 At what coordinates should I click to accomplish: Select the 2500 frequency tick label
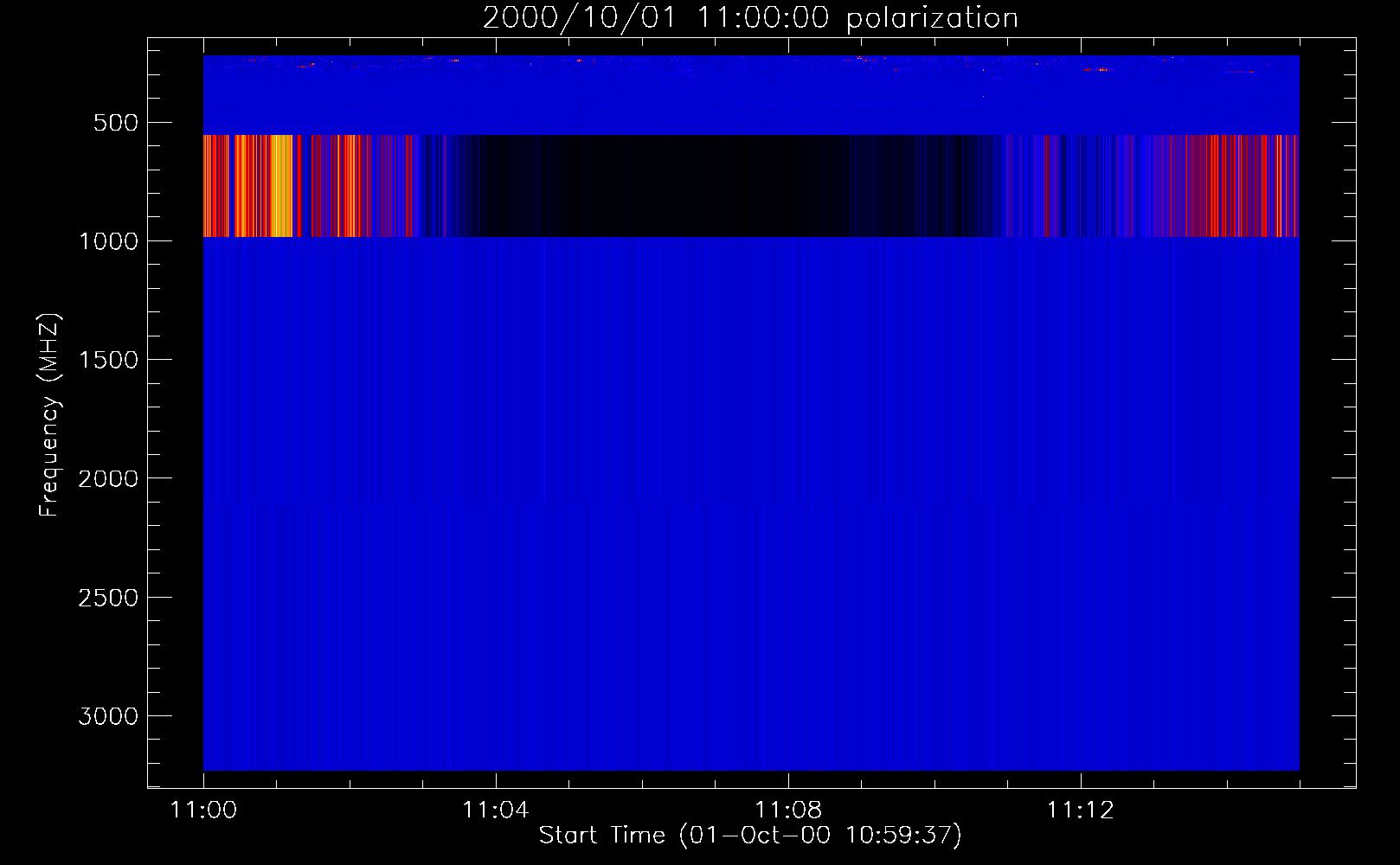coord(108,598)
